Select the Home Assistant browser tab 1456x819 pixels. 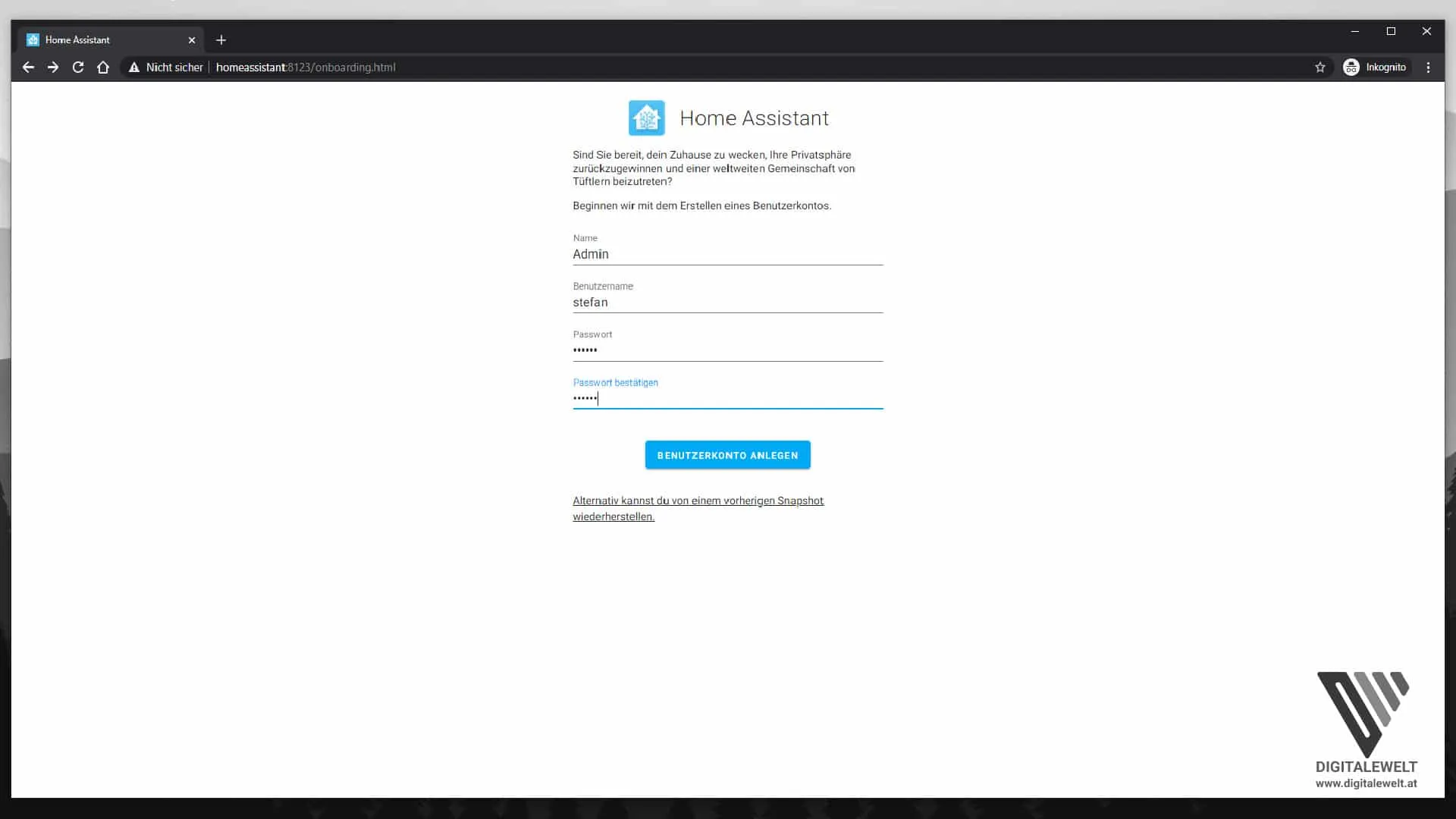tap(111, 40)
